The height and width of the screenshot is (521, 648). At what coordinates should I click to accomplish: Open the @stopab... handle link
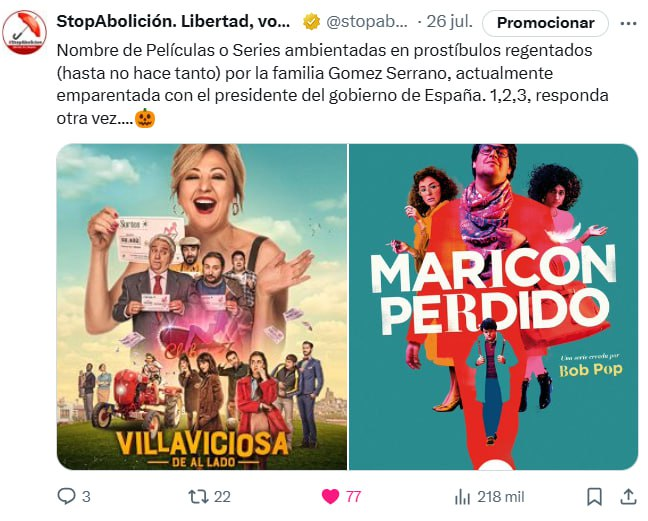(367, 21)
